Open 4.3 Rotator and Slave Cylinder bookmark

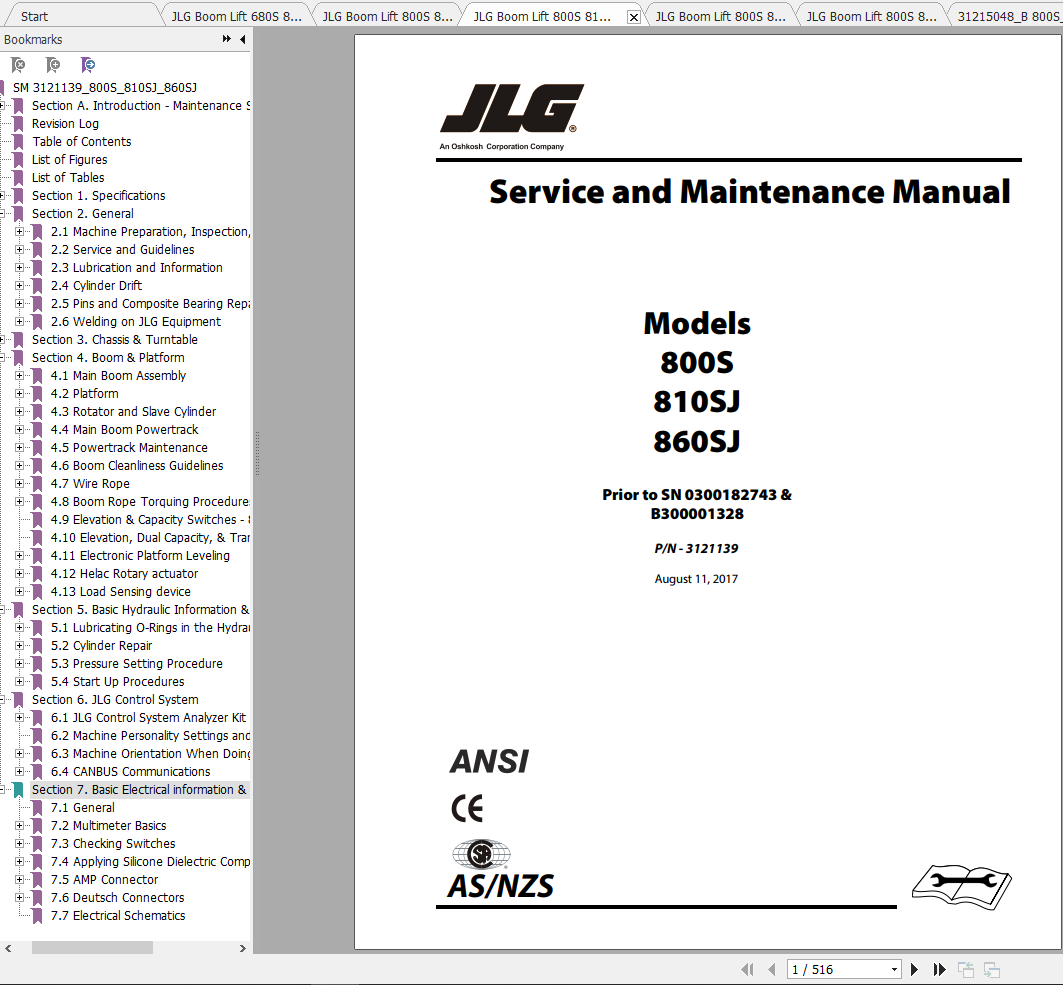[133, 411]
